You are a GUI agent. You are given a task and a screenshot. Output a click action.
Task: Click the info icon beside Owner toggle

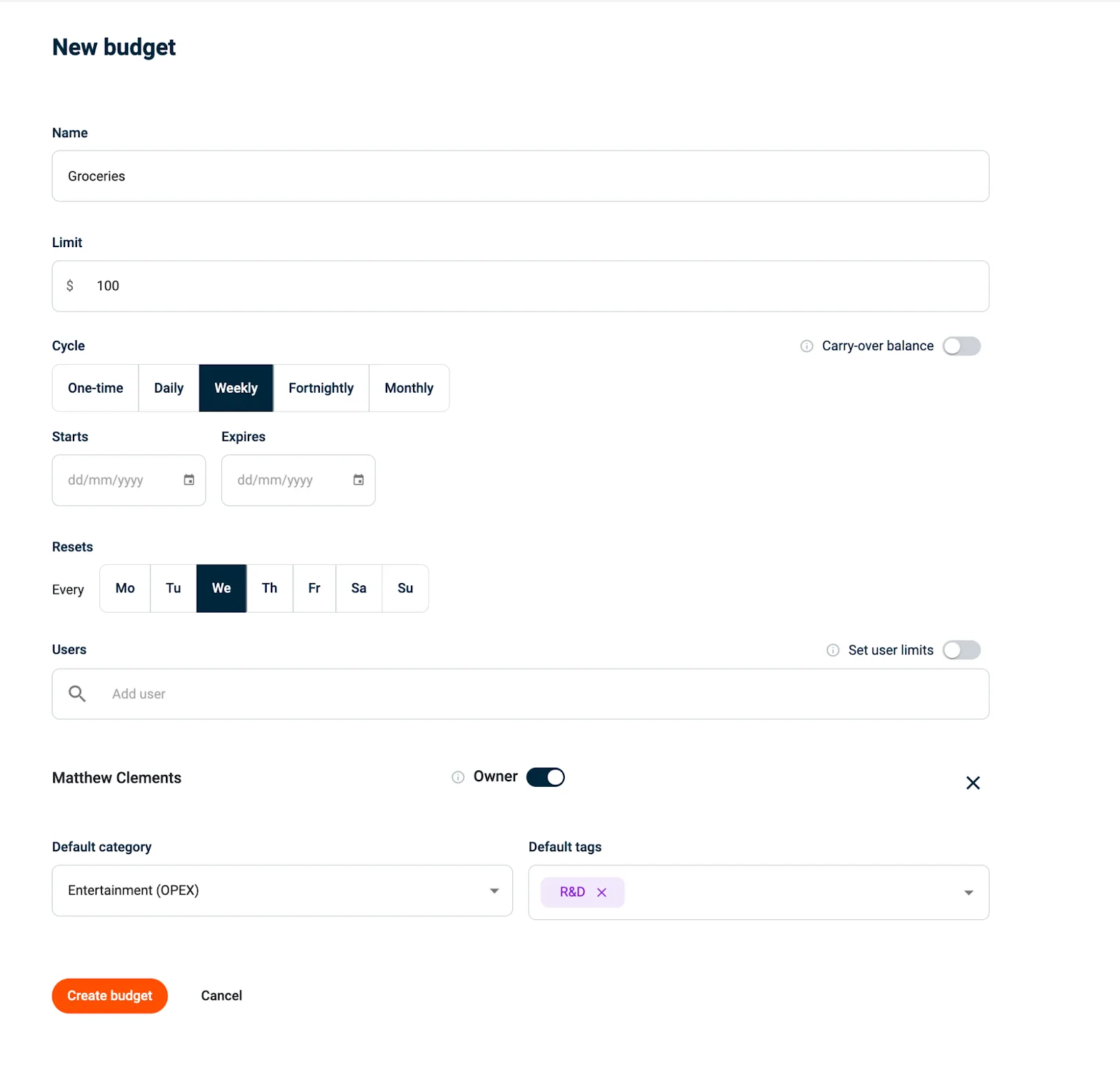pos(458,777)
